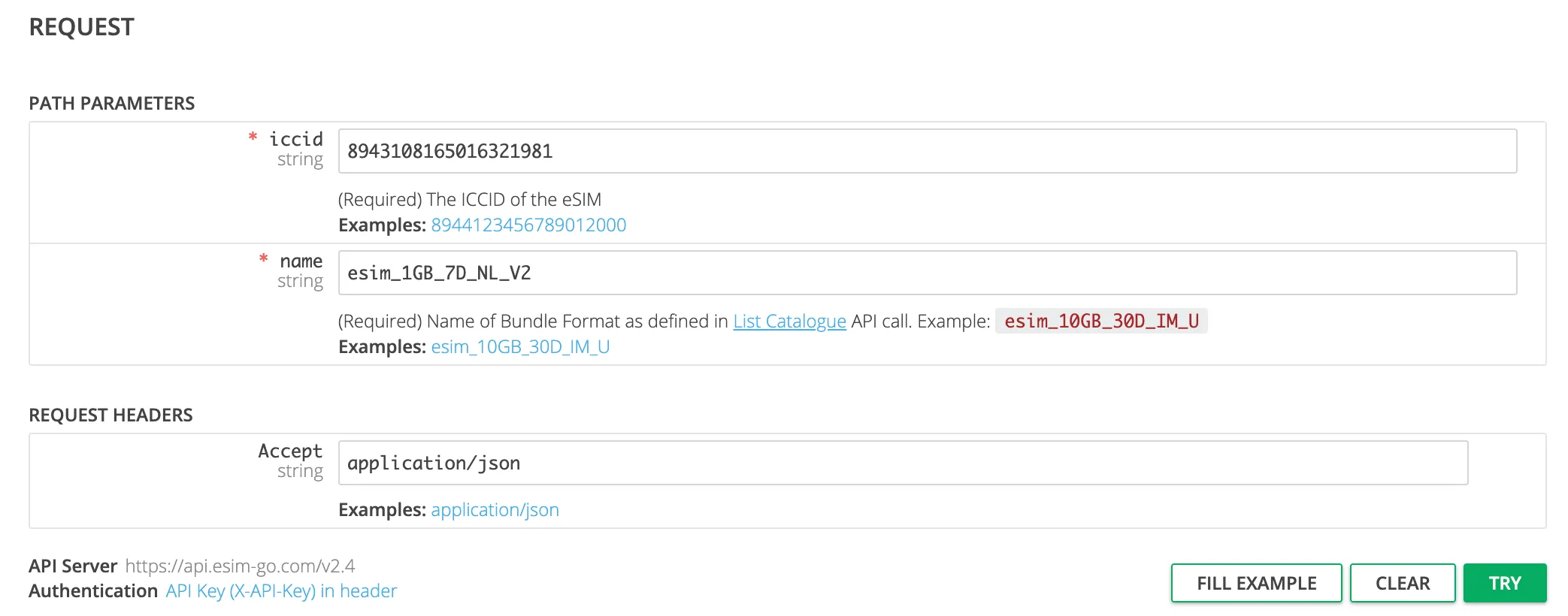Click the PATH PARAMETERS section heading

tap(111, 104)
